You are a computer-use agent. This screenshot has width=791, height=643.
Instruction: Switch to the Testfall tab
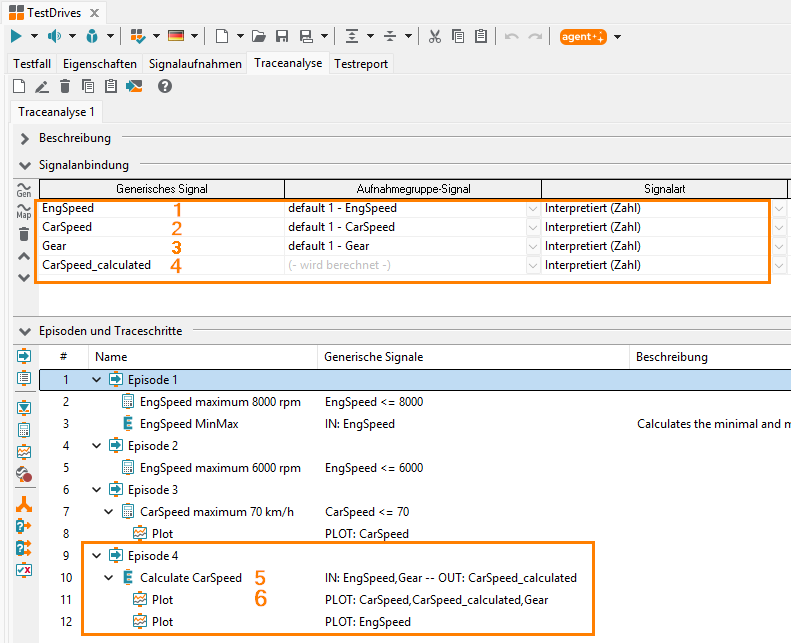tap(32, 64)
